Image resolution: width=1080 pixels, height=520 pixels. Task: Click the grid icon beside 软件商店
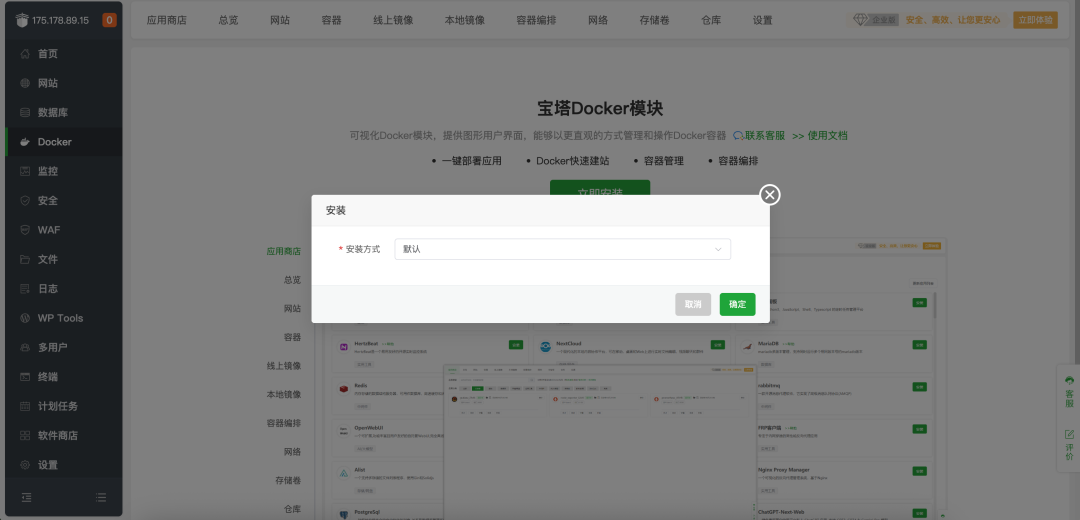(x=25, y=435)
